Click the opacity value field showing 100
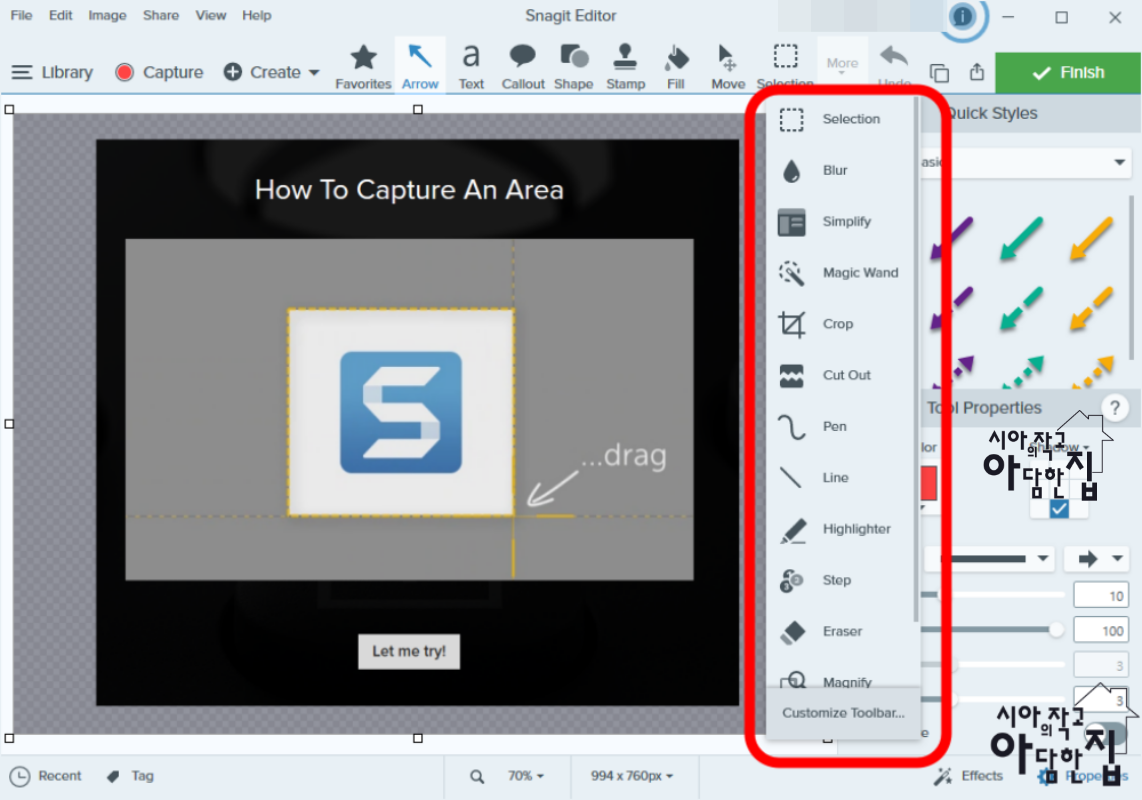Viewport: 1142px width, 800px height. [1101, 630]
